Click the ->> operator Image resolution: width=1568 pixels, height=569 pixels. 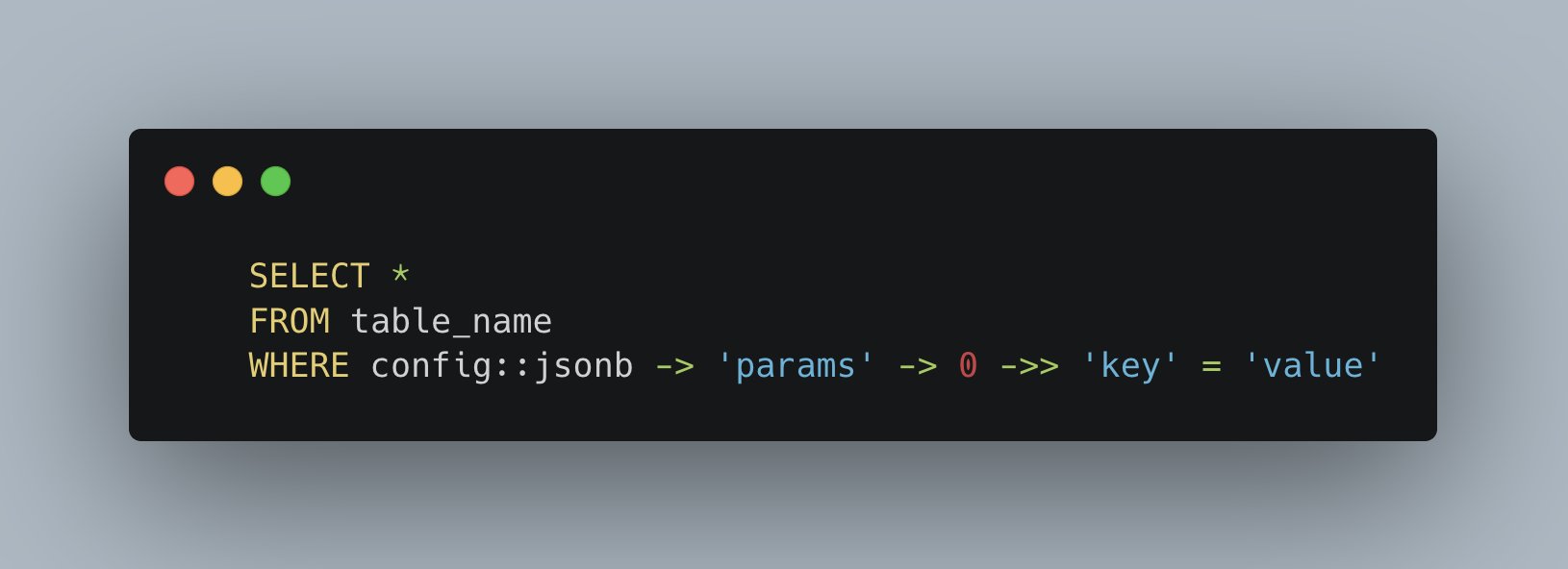tap(1029, 366)
